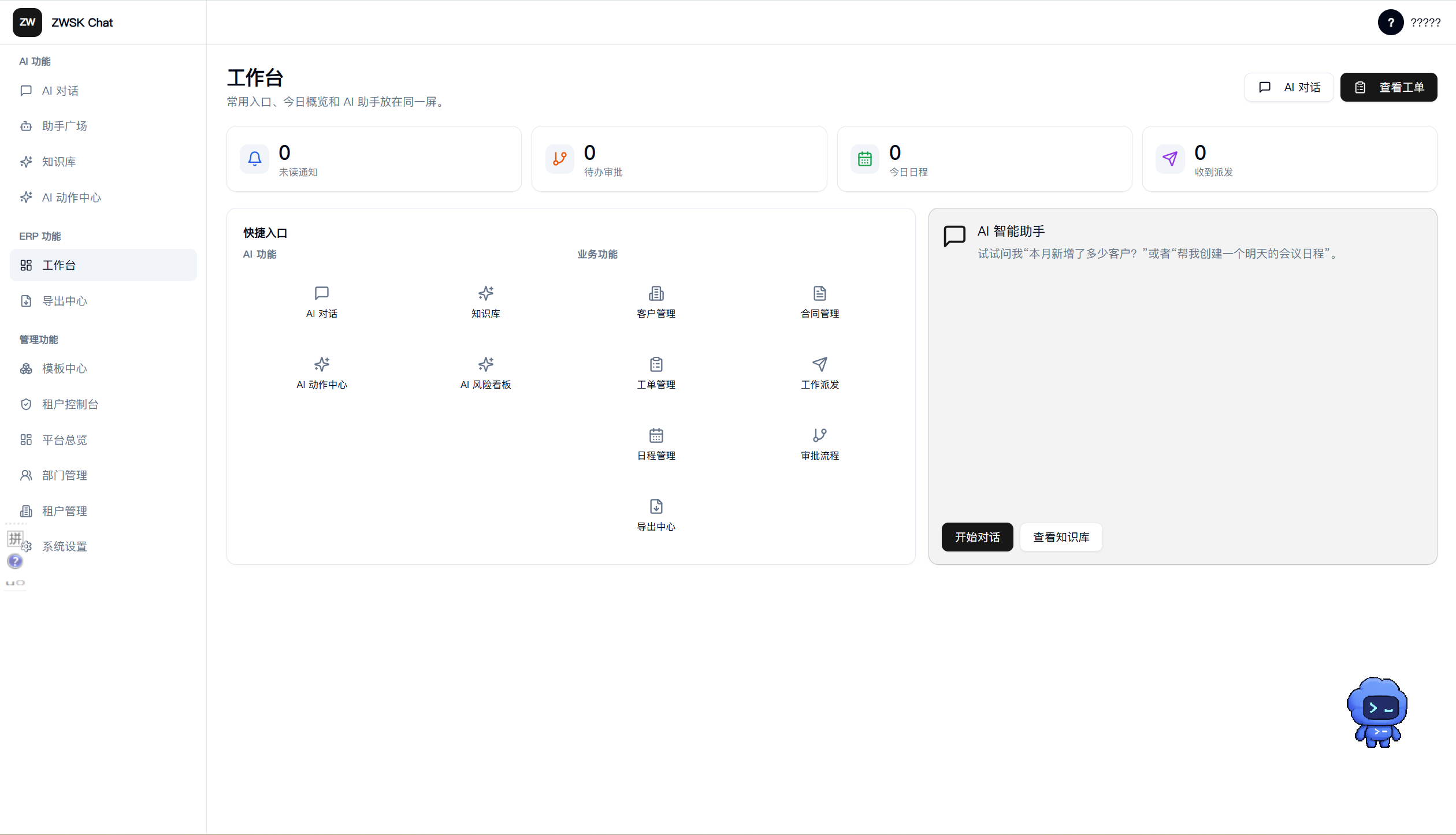Click the AI 对话 button in header
The image size is (1456, 835).
point(1288,87)
